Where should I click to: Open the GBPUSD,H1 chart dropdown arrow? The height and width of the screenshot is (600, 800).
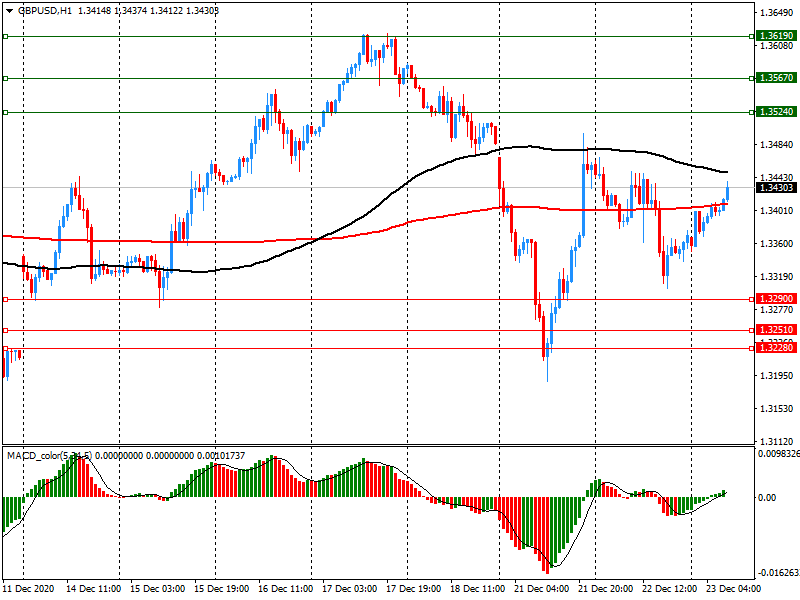coord(9,10)
